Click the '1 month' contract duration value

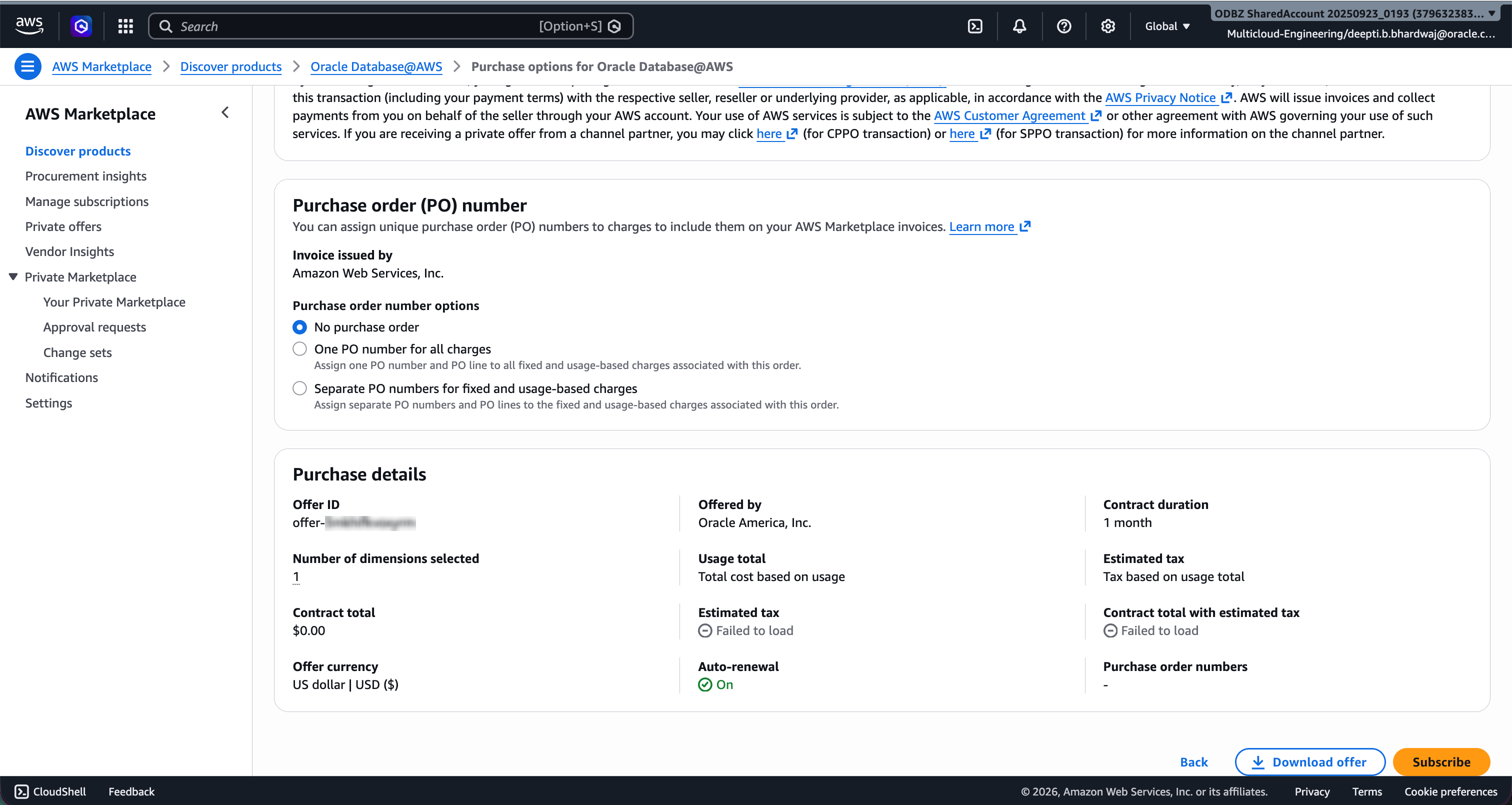tap(1127, 522)
